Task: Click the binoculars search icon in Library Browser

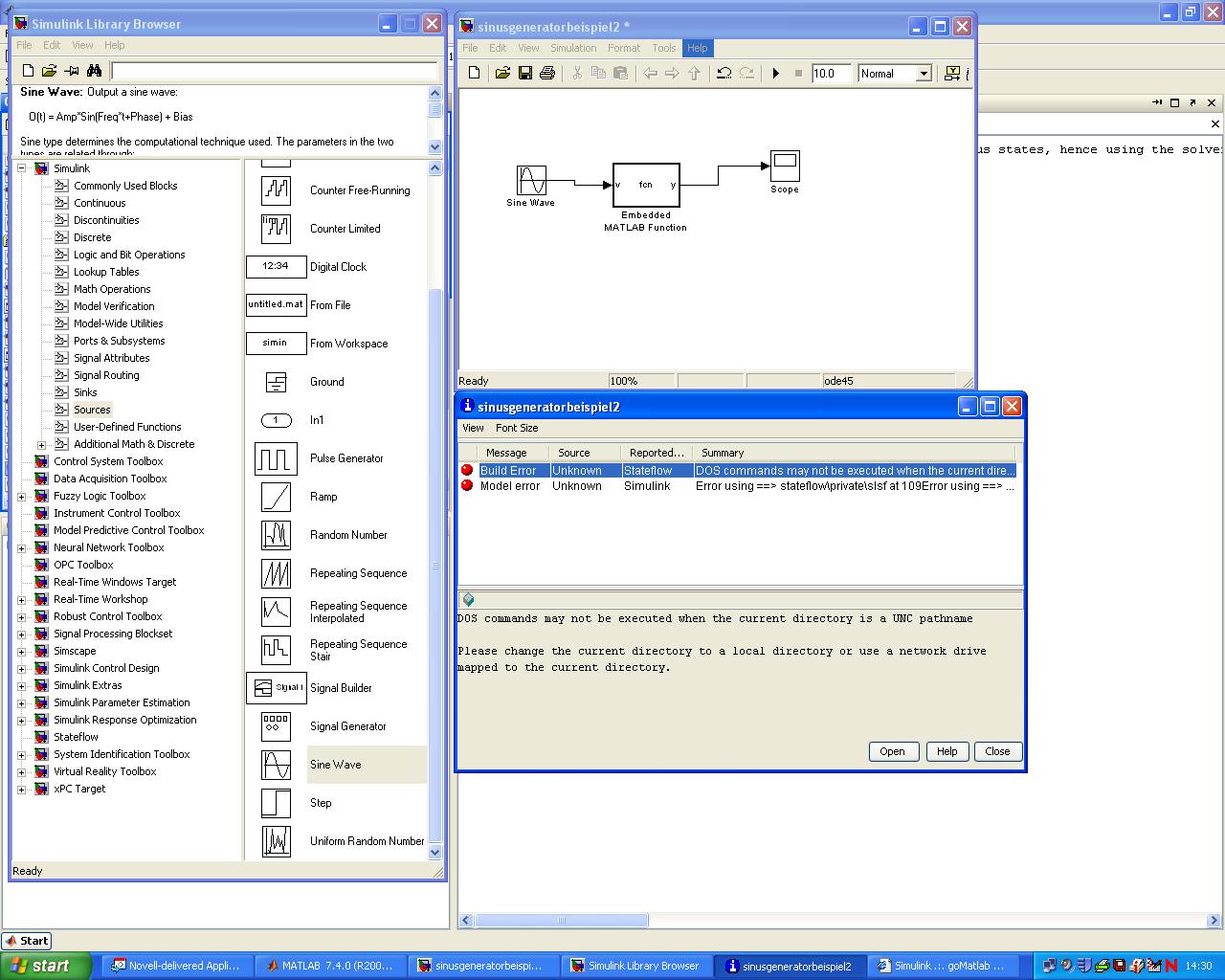Action: tap(94, 71)
